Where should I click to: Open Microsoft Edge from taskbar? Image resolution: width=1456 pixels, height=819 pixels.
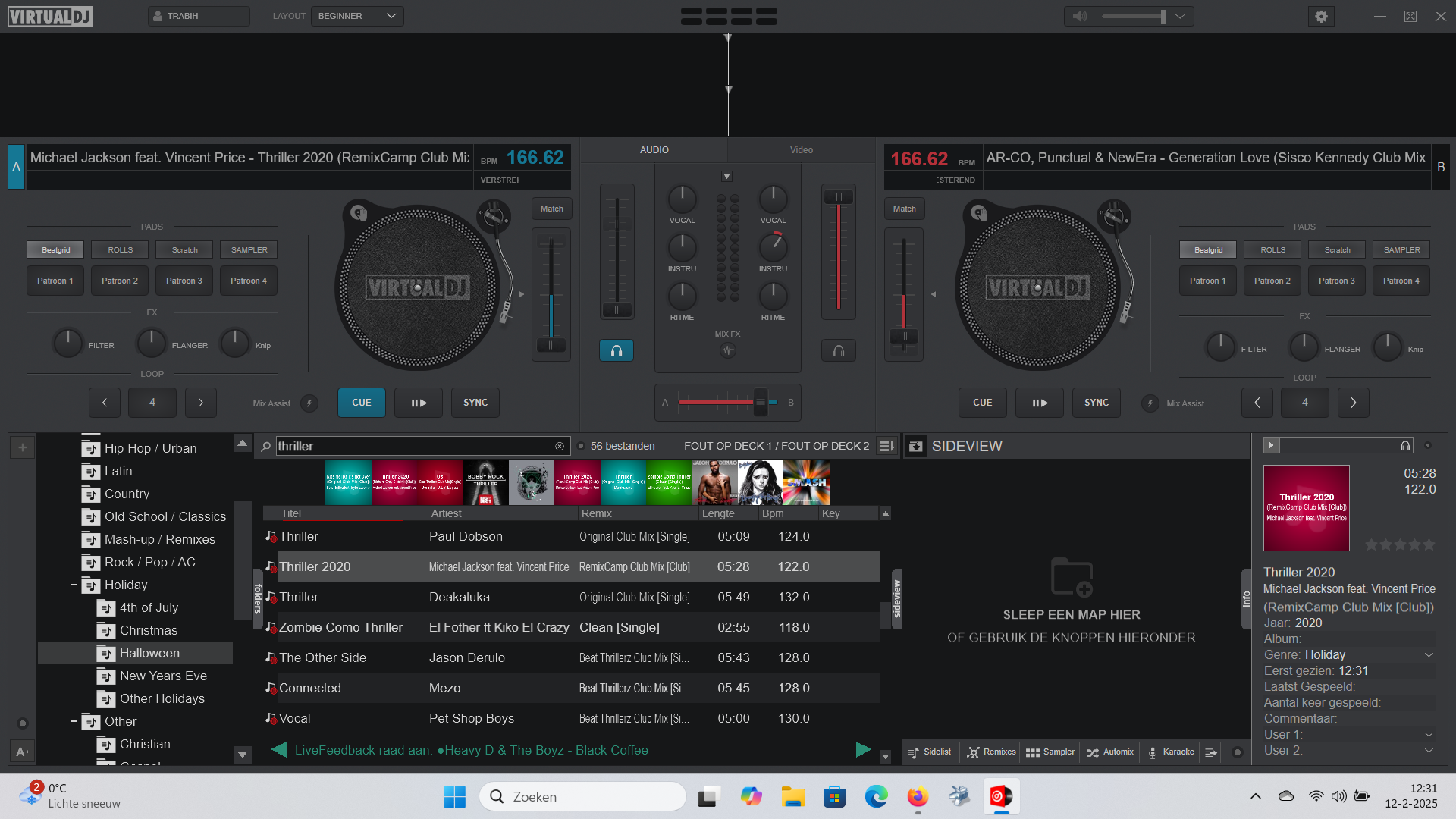(876, 796)
